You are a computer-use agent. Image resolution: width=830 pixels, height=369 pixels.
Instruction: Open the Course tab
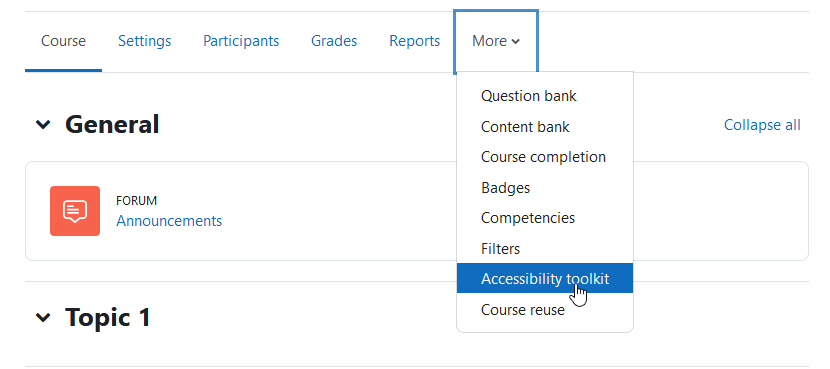pyautogui.click(x=64, y=41)
